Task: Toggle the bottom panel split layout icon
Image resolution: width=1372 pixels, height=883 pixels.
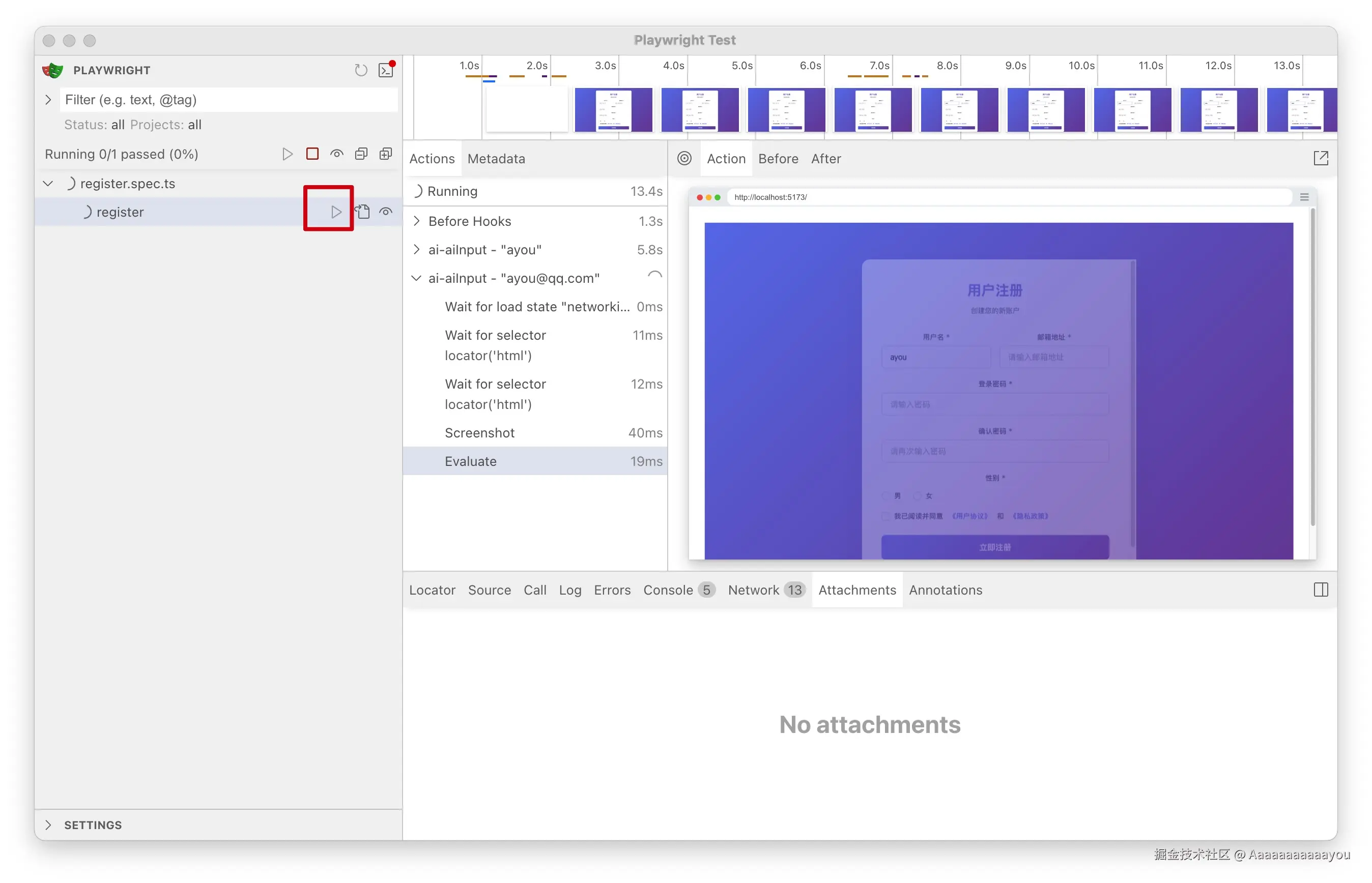Action: pyautogui.click(x=1321, y=590)
